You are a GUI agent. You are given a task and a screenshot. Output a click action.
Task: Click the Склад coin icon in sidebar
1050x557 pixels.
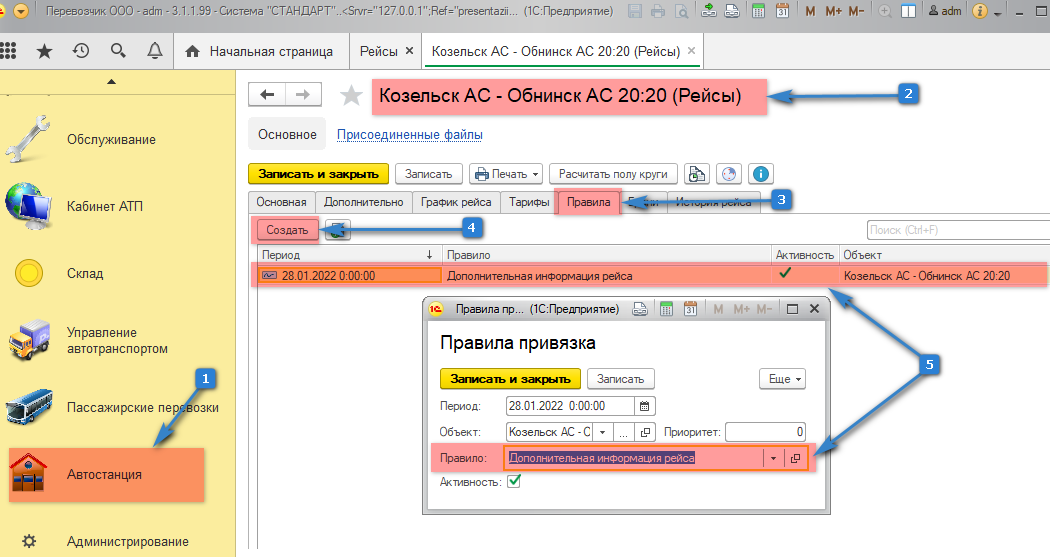pos(29,273)
